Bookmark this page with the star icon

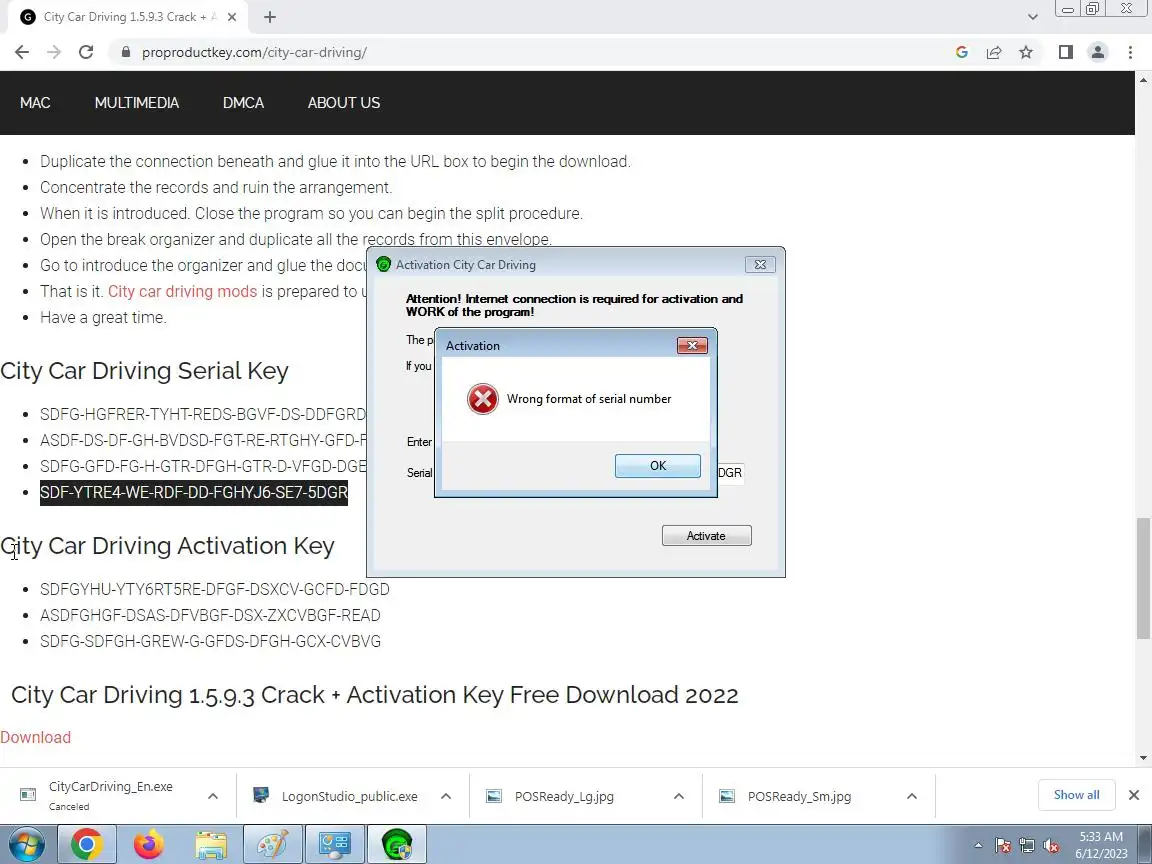tap(1026, 52)
